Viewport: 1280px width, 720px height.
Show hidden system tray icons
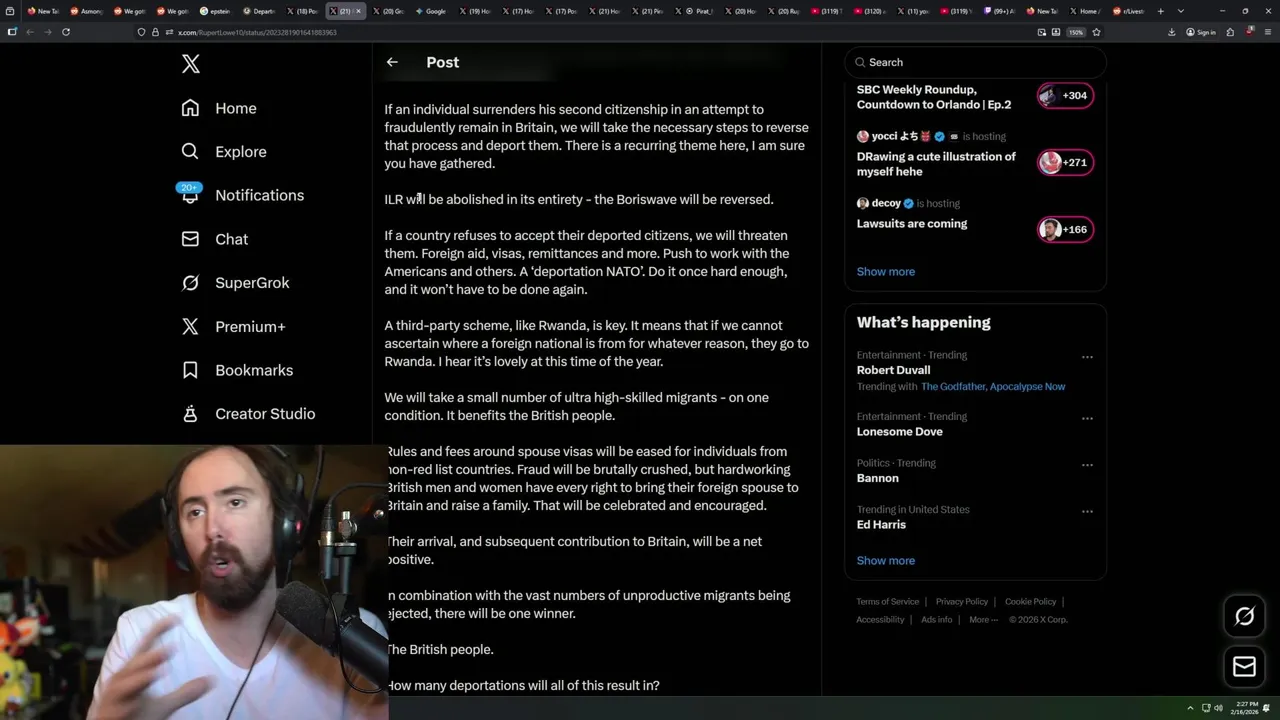tap(1190, 708)
